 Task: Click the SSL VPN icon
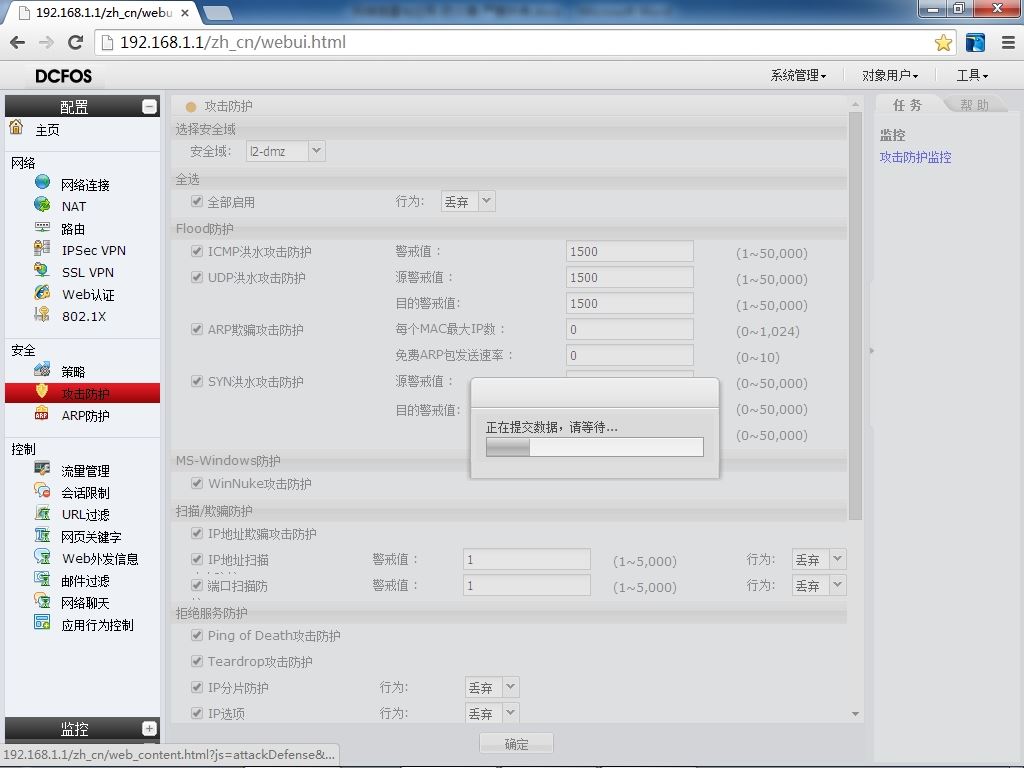coord(42,270)
